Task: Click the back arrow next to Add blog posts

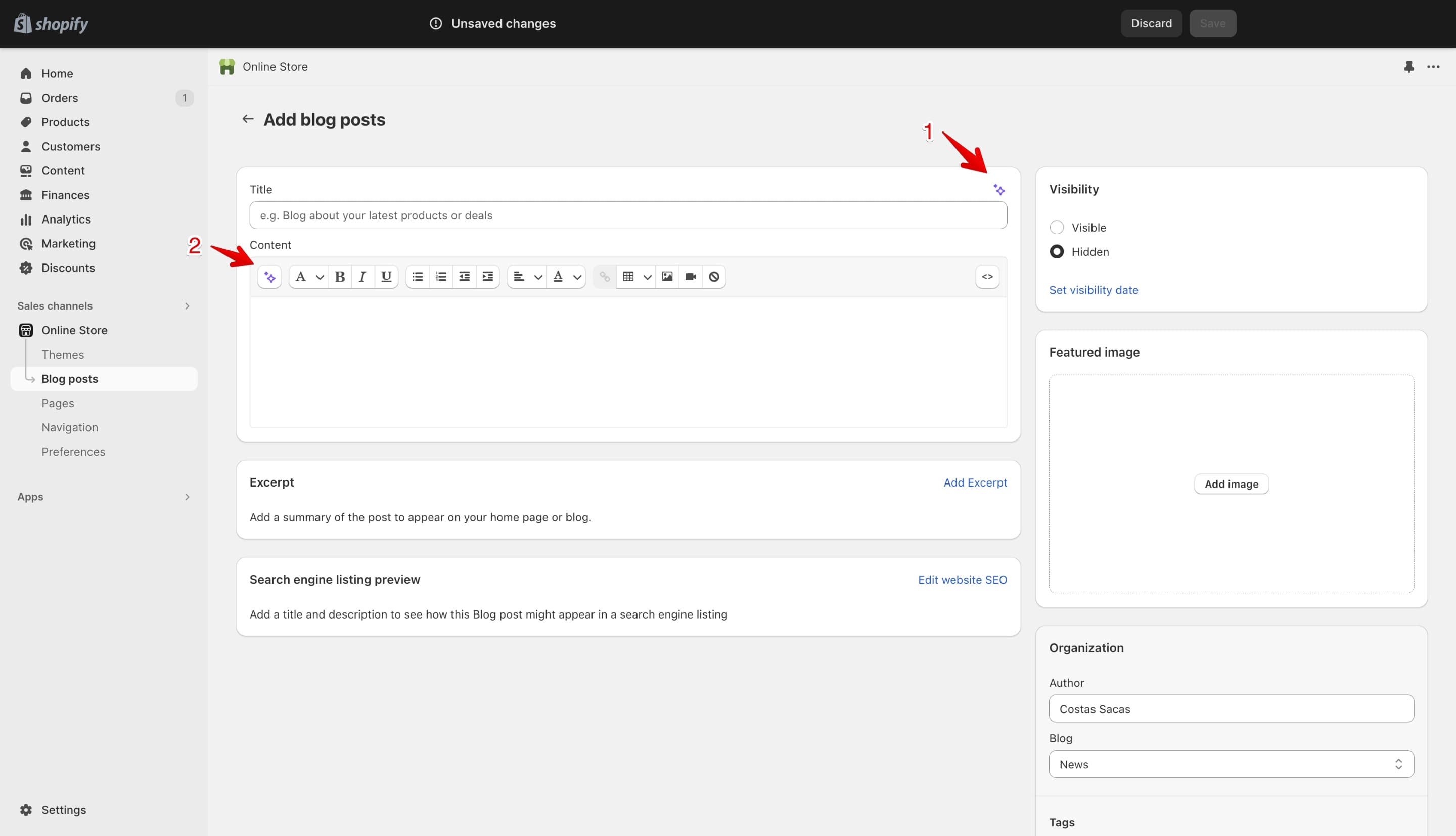Action: point(247,119)
